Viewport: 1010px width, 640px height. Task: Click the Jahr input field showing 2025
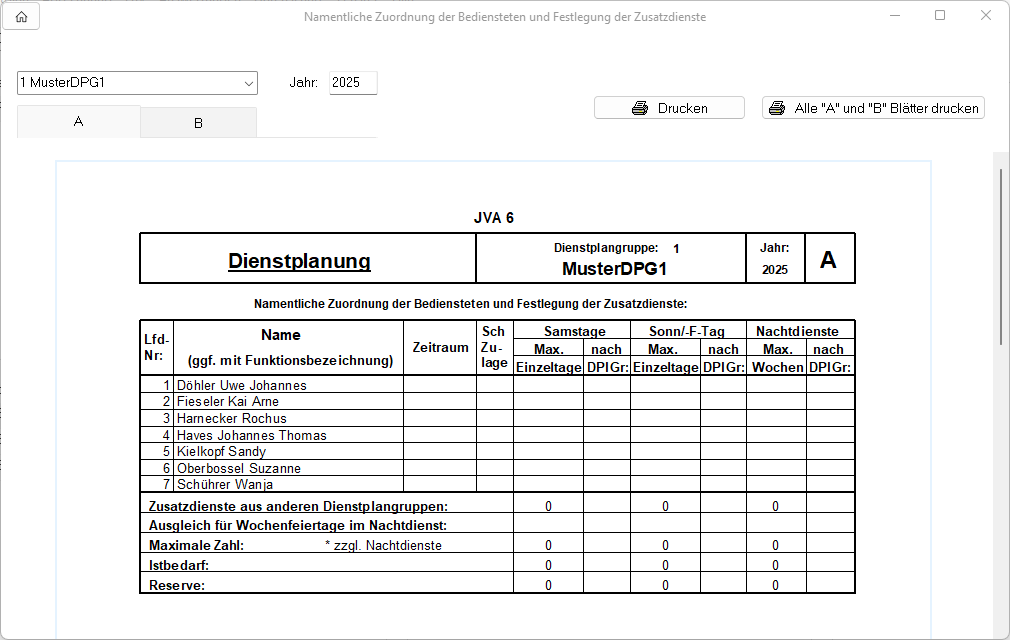(x=353, y=83)
